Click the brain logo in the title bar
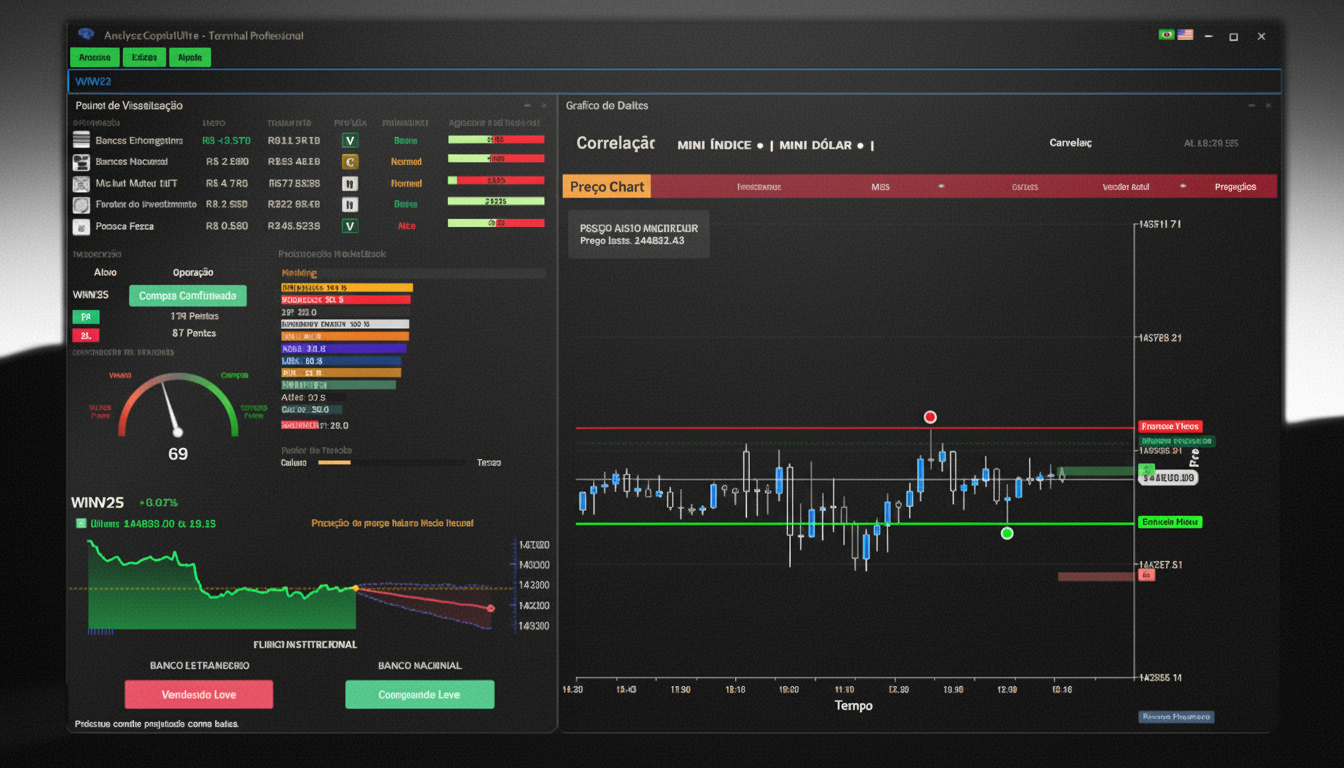Image resolution: width=1344 pixels, height=768 pixels. 88,33
